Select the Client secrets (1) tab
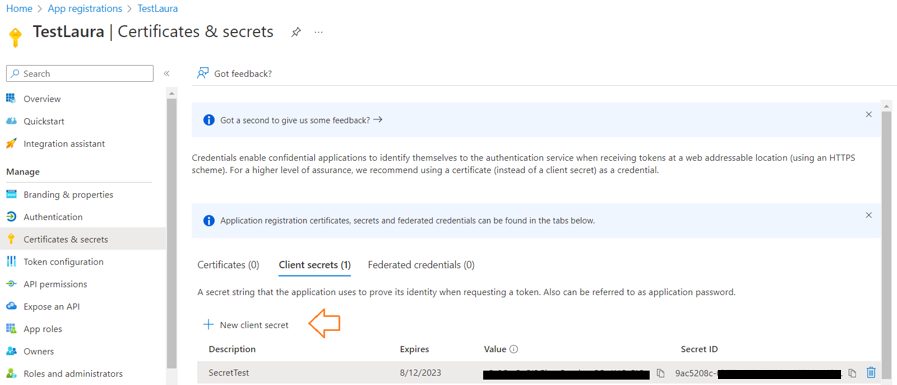The image size is (897, 385). 315,265
